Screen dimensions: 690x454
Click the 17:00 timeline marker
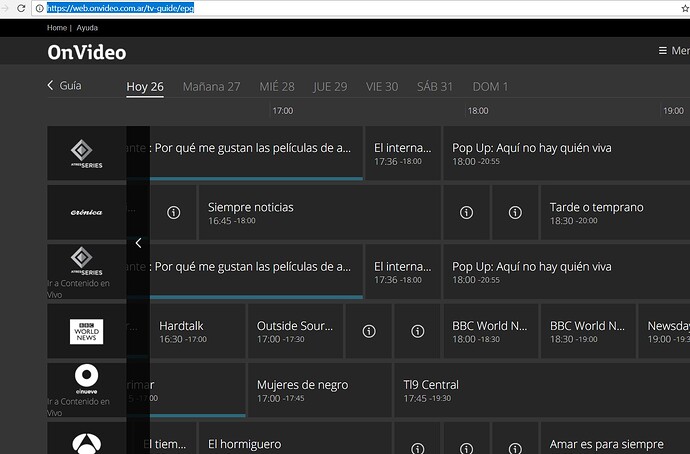click(x=283, y=111)
